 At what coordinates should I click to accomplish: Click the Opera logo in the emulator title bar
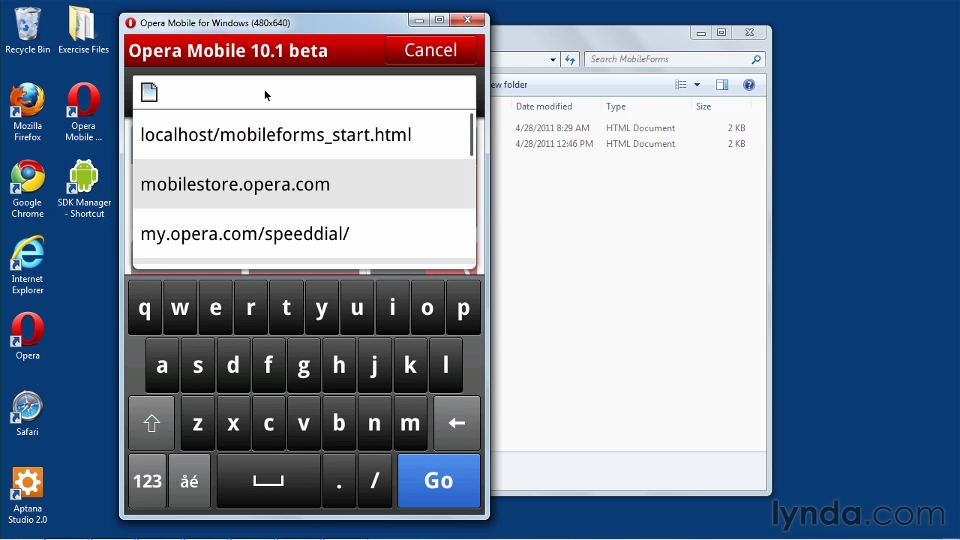click(x=130, y=23)
